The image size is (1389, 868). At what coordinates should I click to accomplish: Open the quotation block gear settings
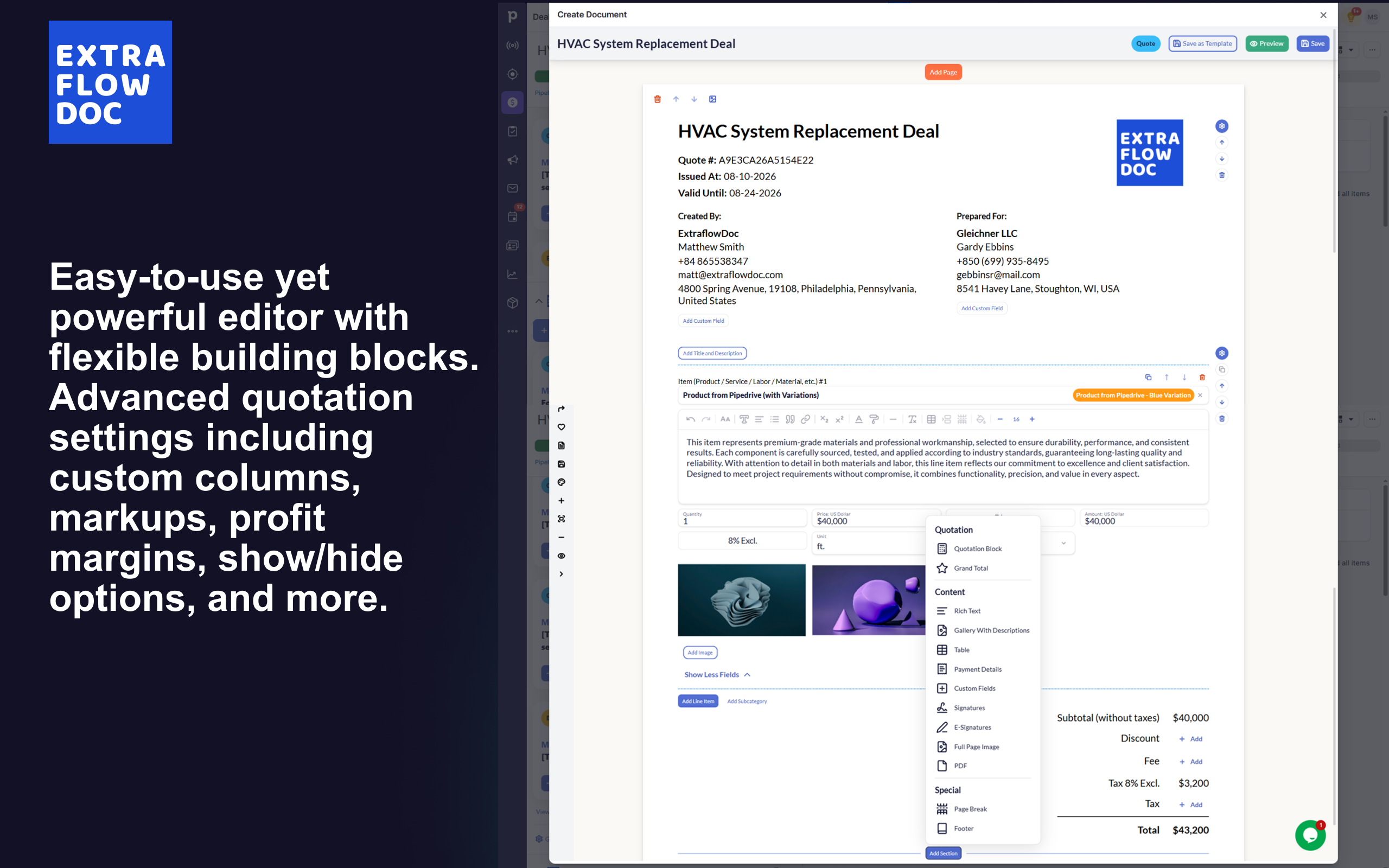(1221, 353)
